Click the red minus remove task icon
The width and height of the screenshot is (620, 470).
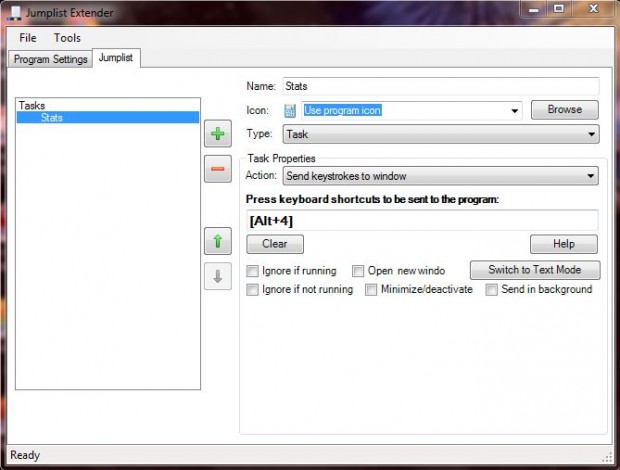217,169
